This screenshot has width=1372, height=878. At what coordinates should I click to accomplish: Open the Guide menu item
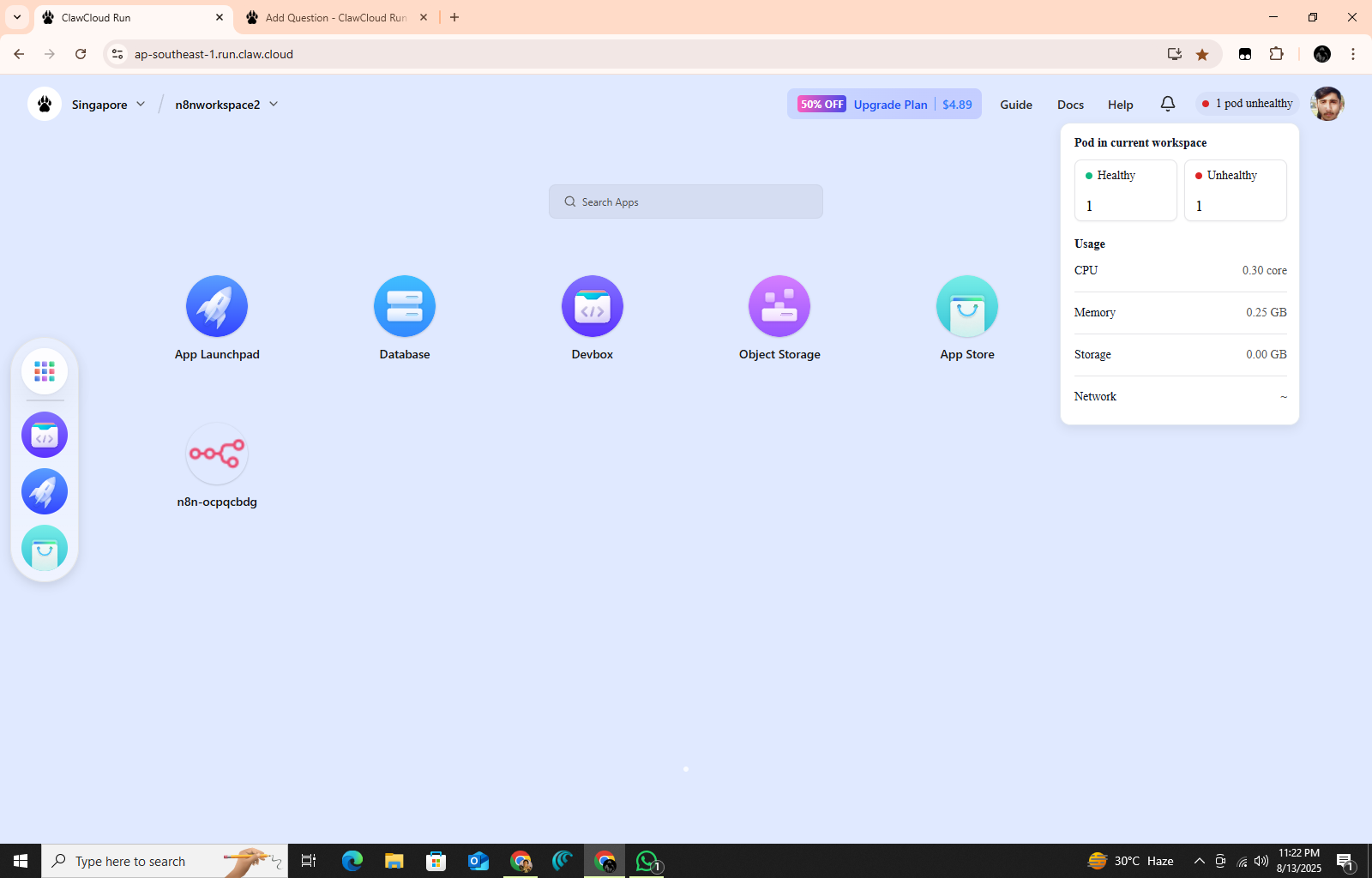coord(1016,105)
